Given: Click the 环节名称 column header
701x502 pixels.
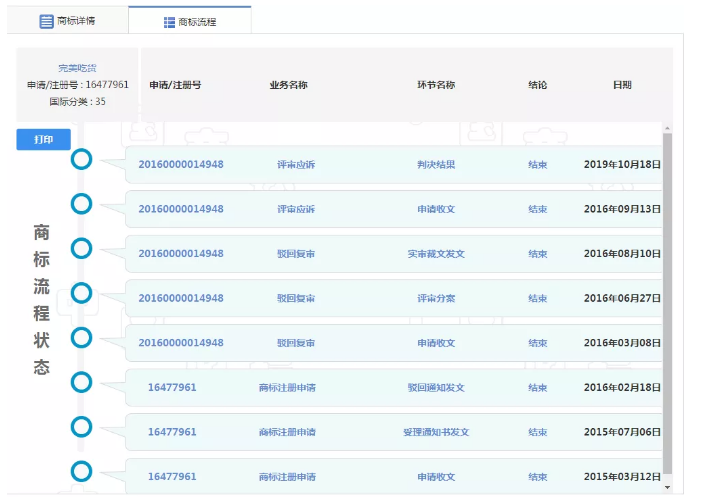Looking at the screenshot, I should [x=436, y=85].
